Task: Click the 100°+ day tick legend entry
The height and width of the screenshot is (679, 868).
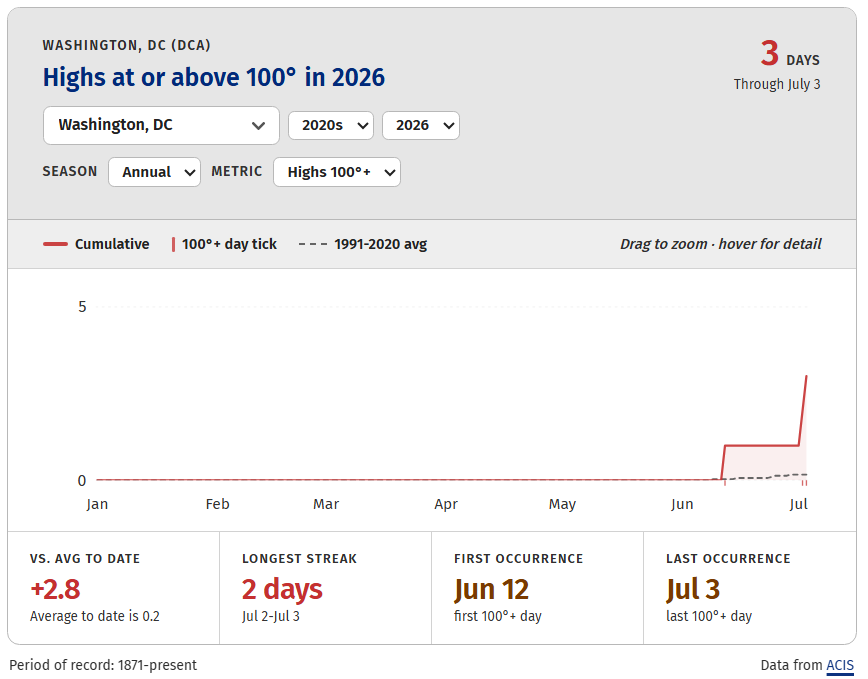Action: click(x=224, y=244)
